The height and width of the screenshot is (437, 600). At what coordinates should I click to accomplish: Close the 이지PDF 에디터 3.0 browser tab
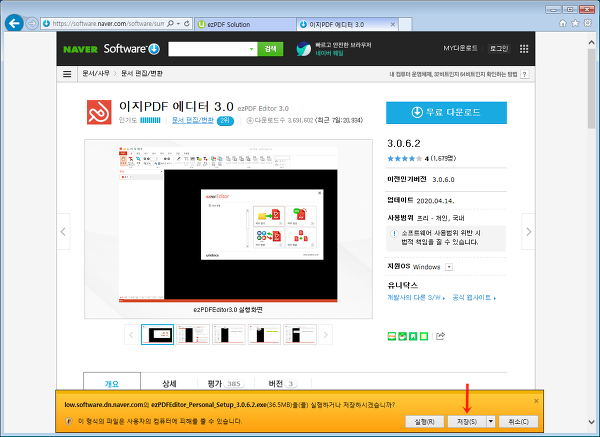393,24
